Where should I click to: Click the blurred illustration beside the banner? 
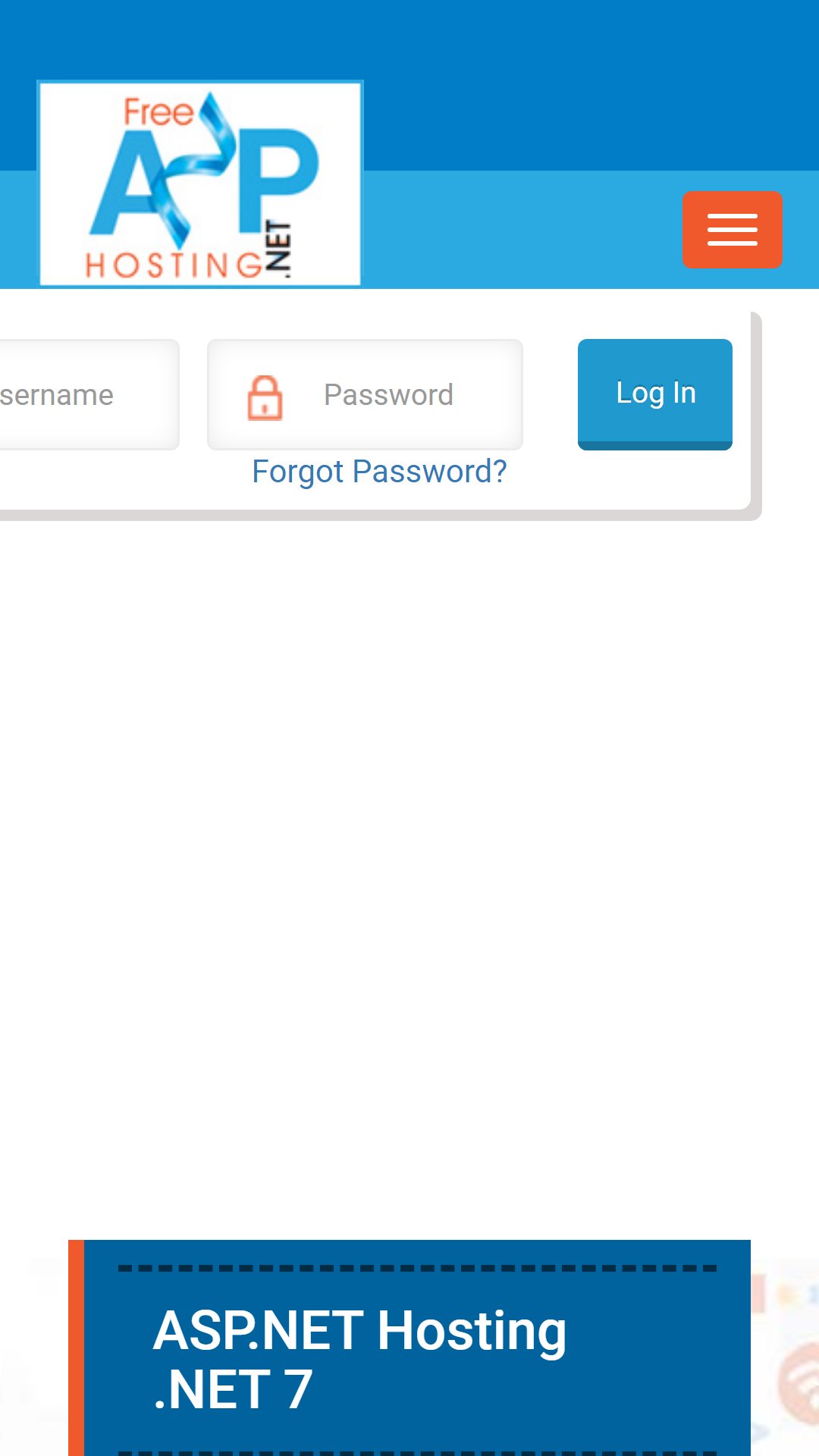(785, 1357)
